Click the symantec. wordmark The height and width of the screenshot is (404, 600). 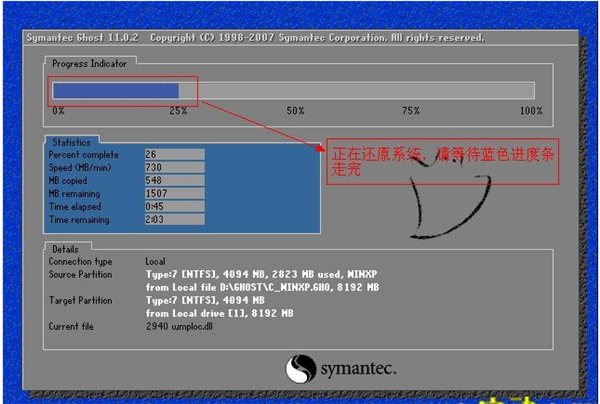click(359, 369)
